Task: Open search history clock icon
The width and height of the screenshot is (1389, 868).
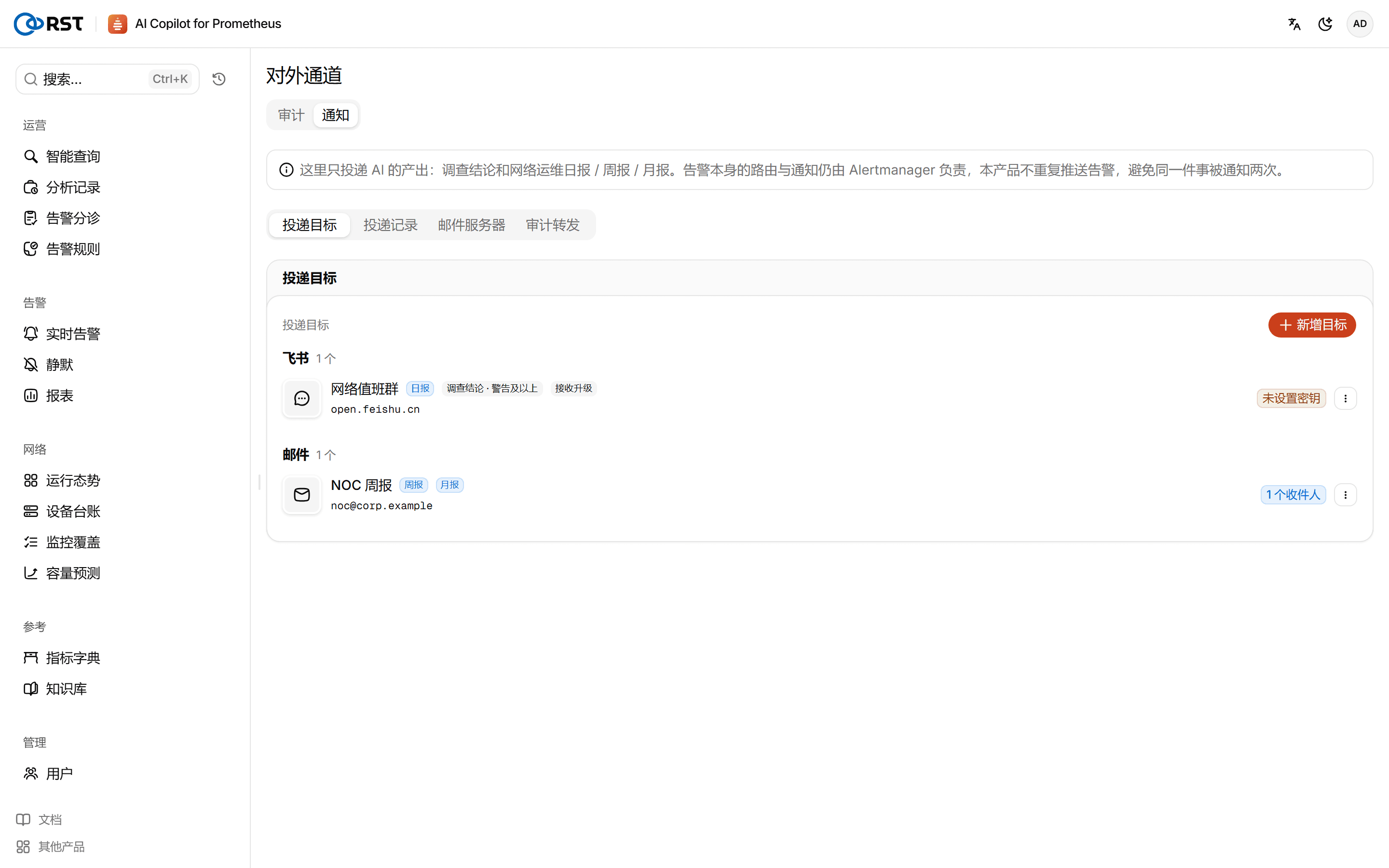Action: [218, 79]
